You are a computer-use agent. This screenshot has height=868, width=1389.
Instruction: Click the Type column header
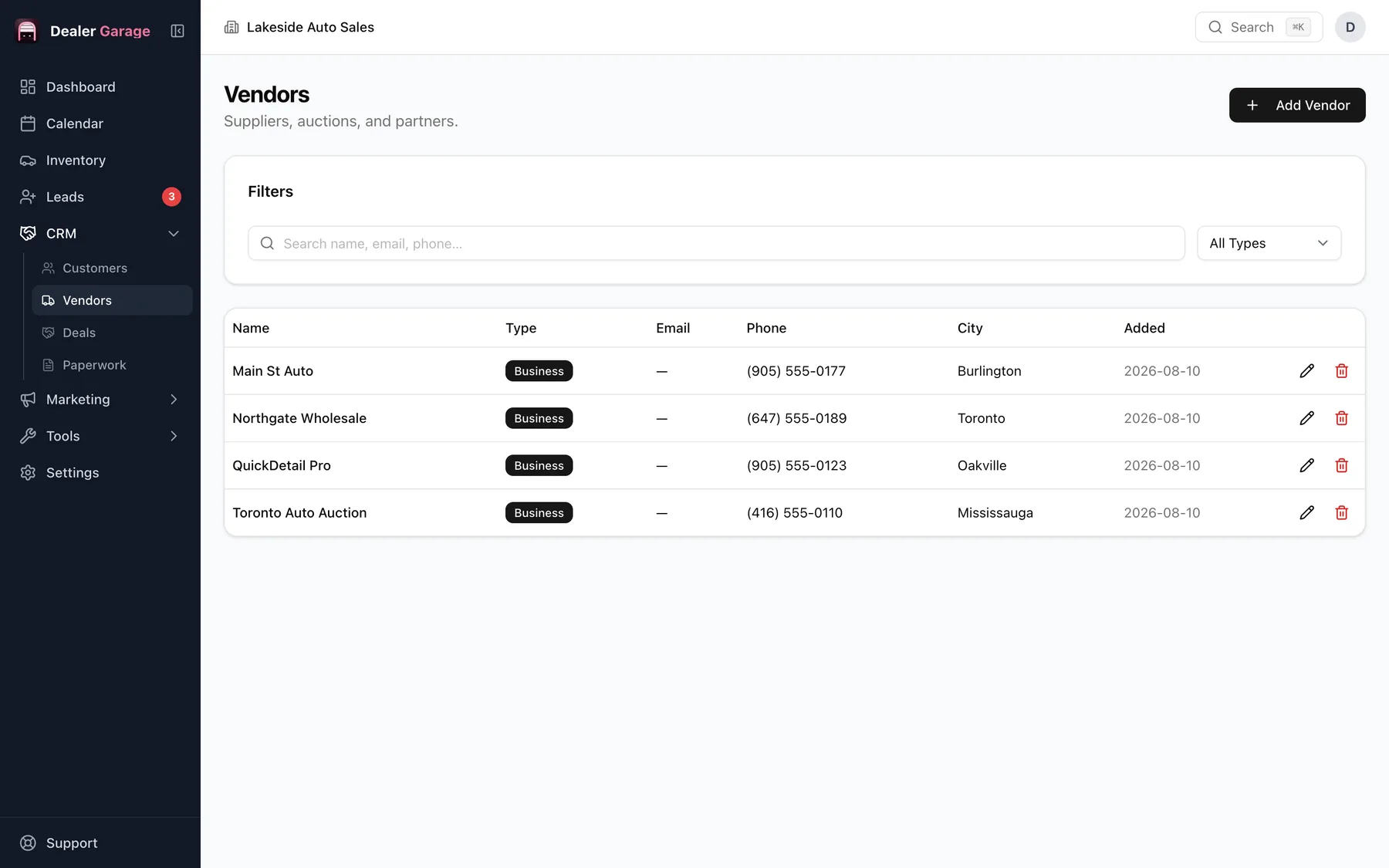[521, 328]
